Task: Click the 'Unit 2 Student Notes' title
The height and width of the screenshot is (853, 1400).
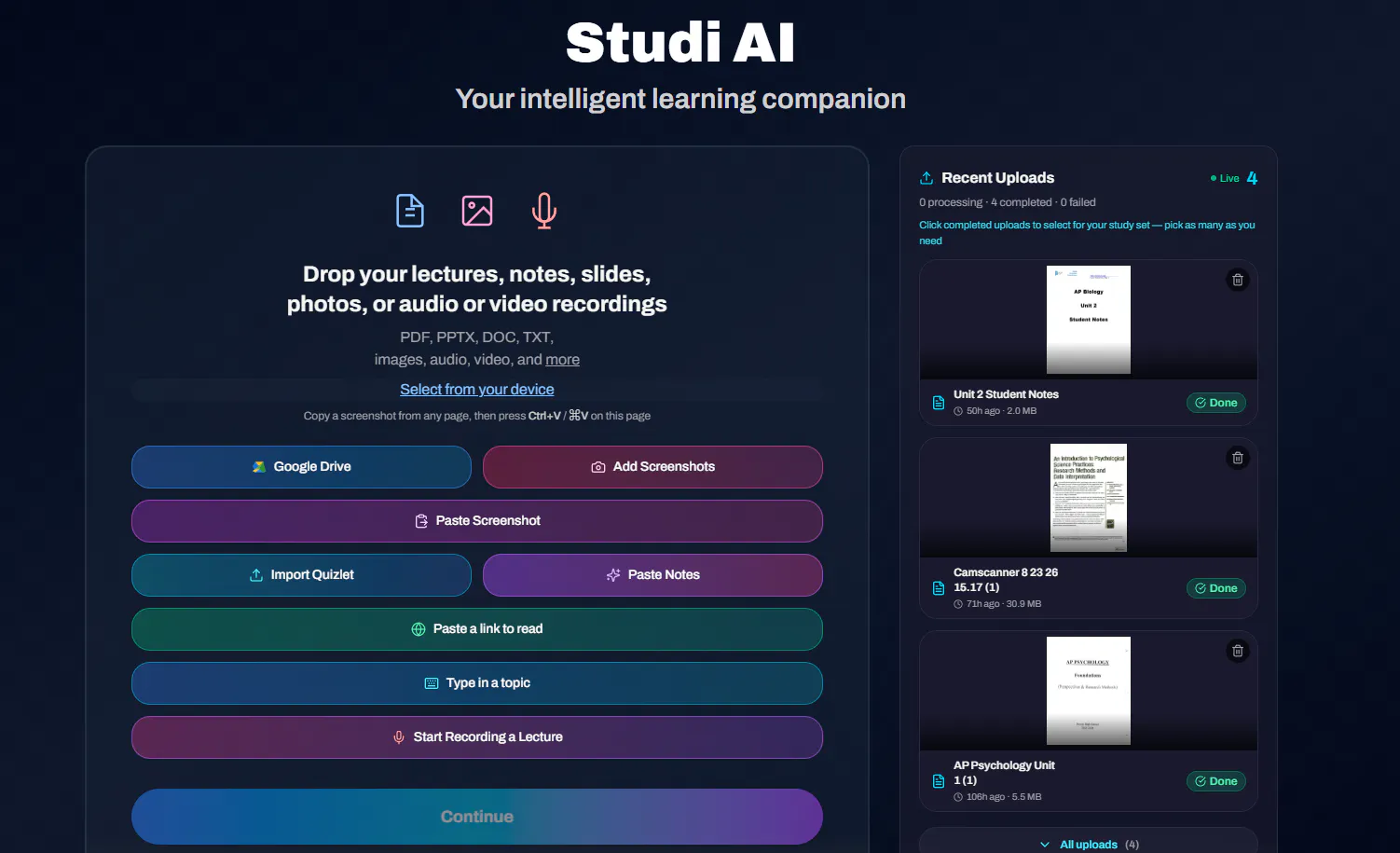Action: pos(1006,394)
